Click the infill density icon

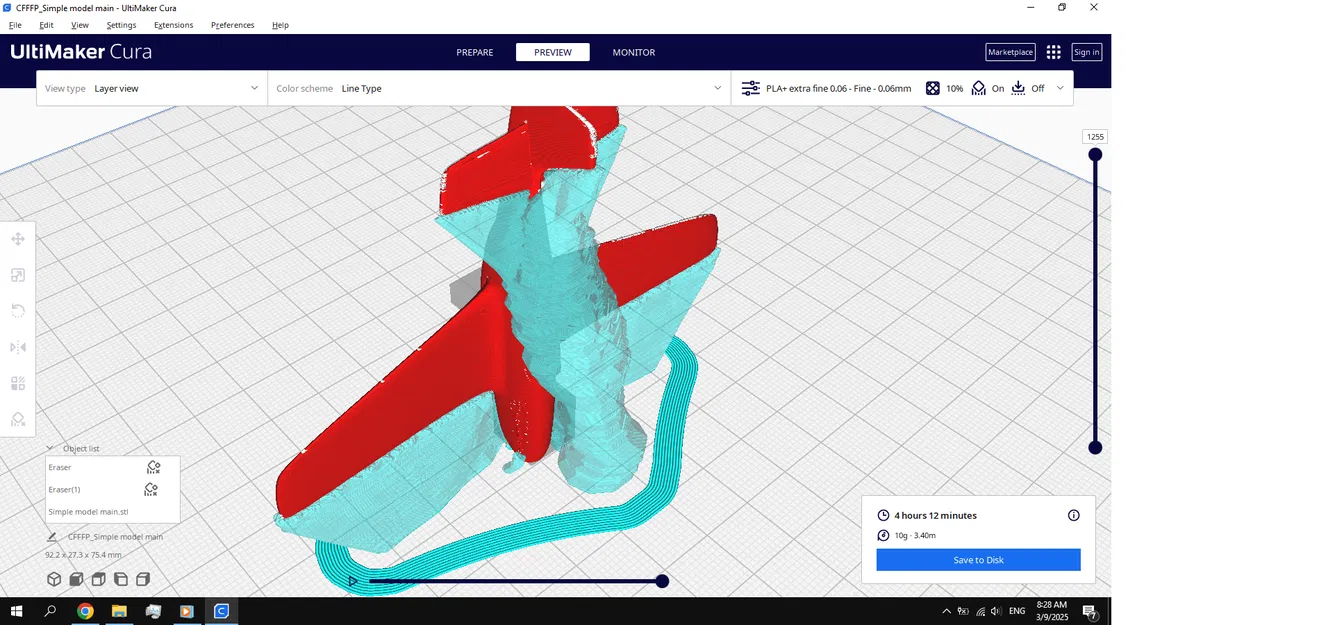(933, 88)
